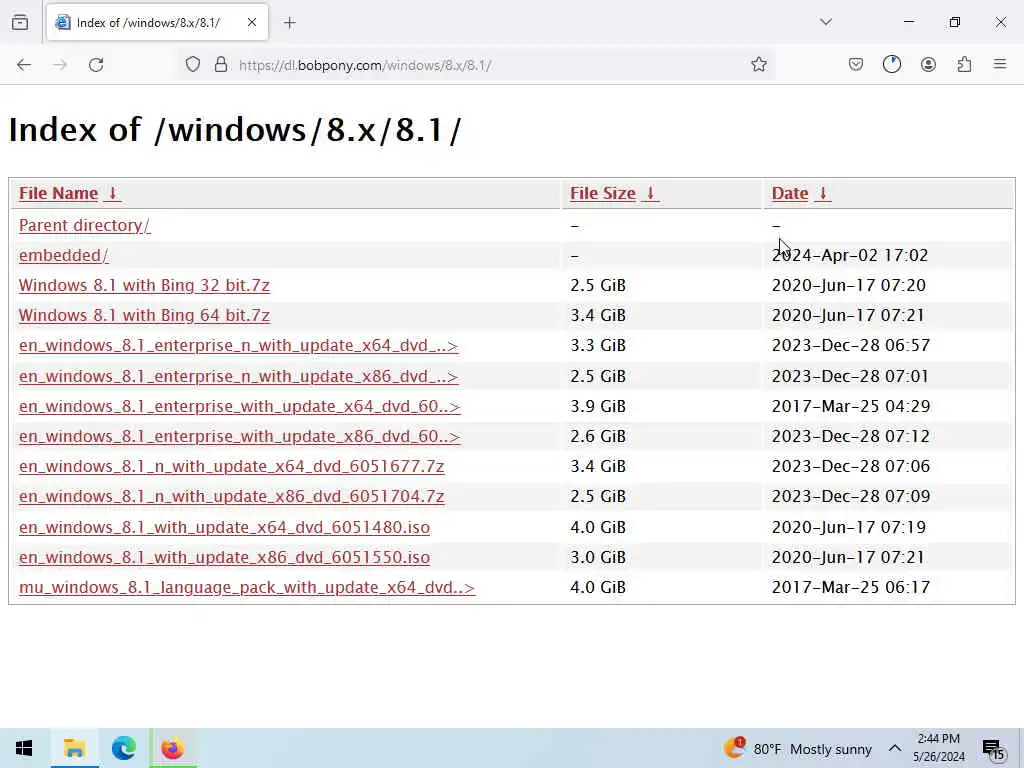Download en_windows_8.1_n_with_update_x64_dvd_6051677.7z
This screenshot has width=1024, height=768.
click(232, 467)
